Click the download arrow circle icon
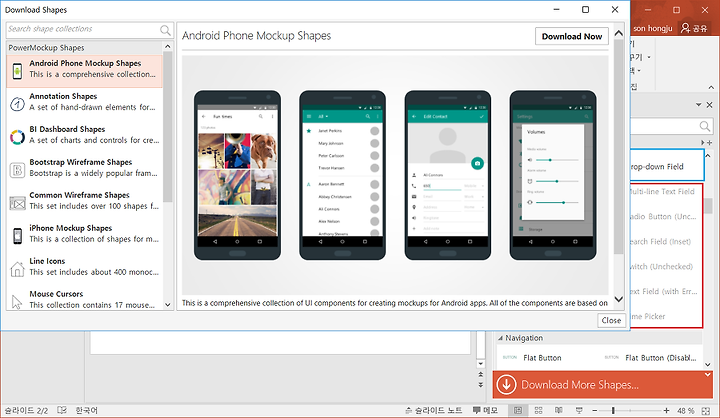This screenshot has height=418, width=720. (x=506, y=385)
